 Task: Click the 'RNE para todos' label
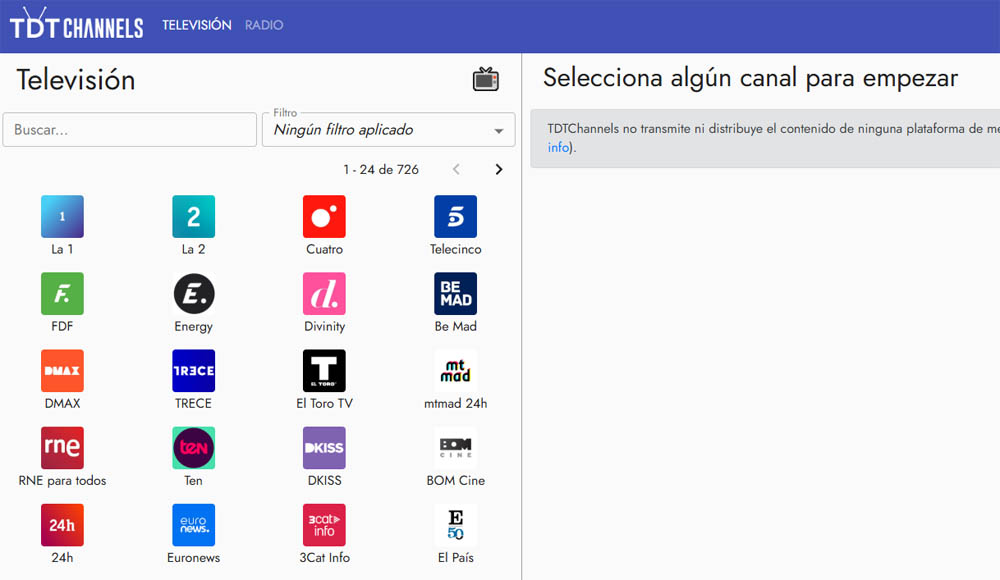62,480
